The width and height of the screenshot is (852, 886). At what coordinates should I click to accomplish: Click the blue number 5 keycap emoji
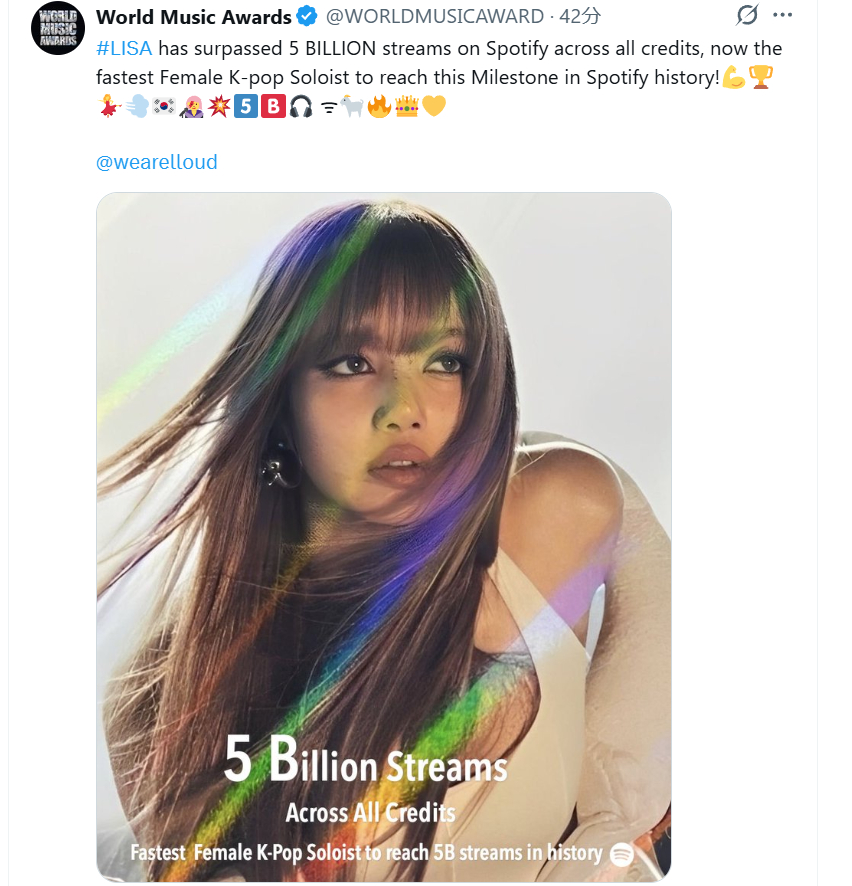tap(246, 106)
